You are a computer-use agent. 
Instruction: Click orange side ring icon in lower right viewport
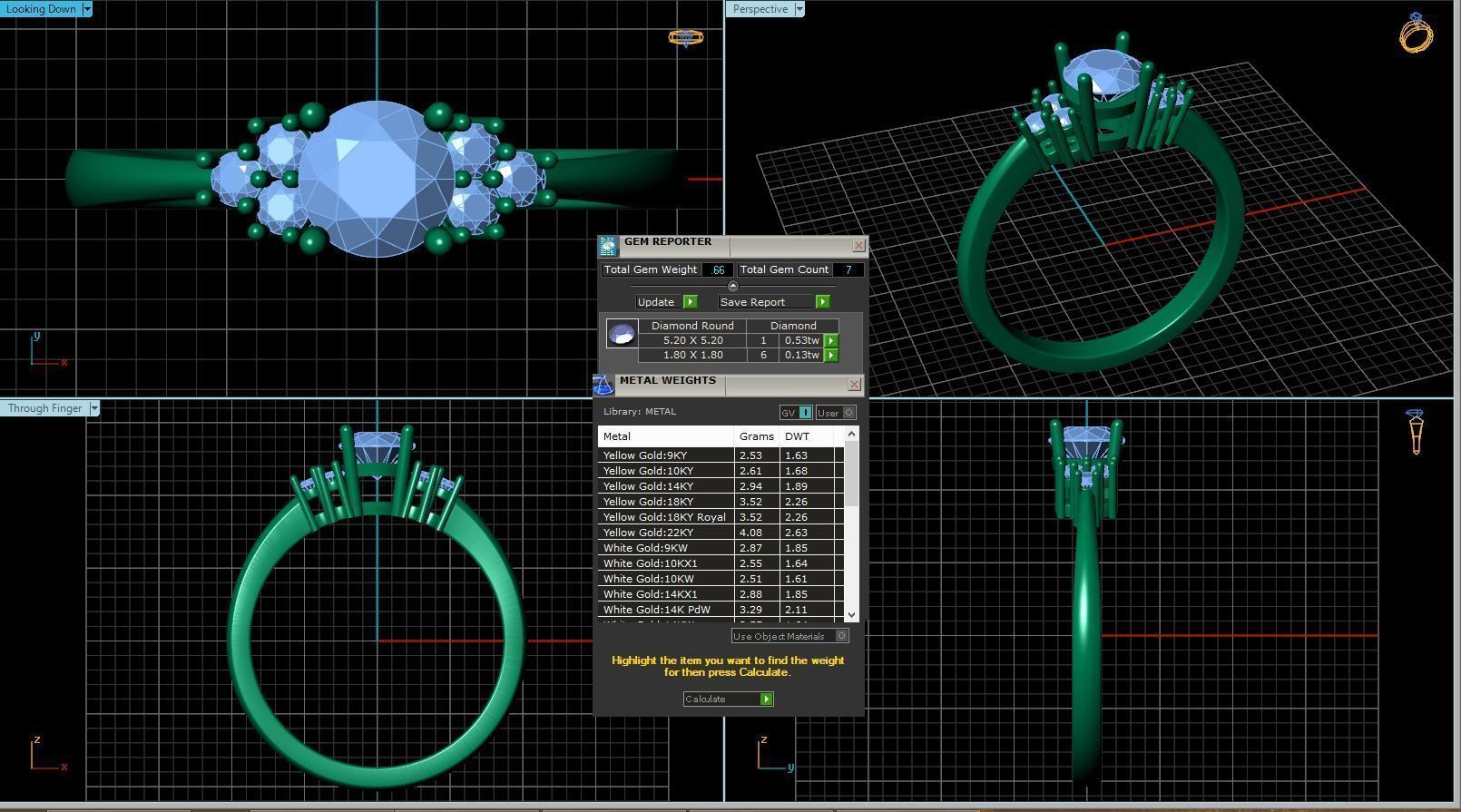click(x=1416, y=431)
